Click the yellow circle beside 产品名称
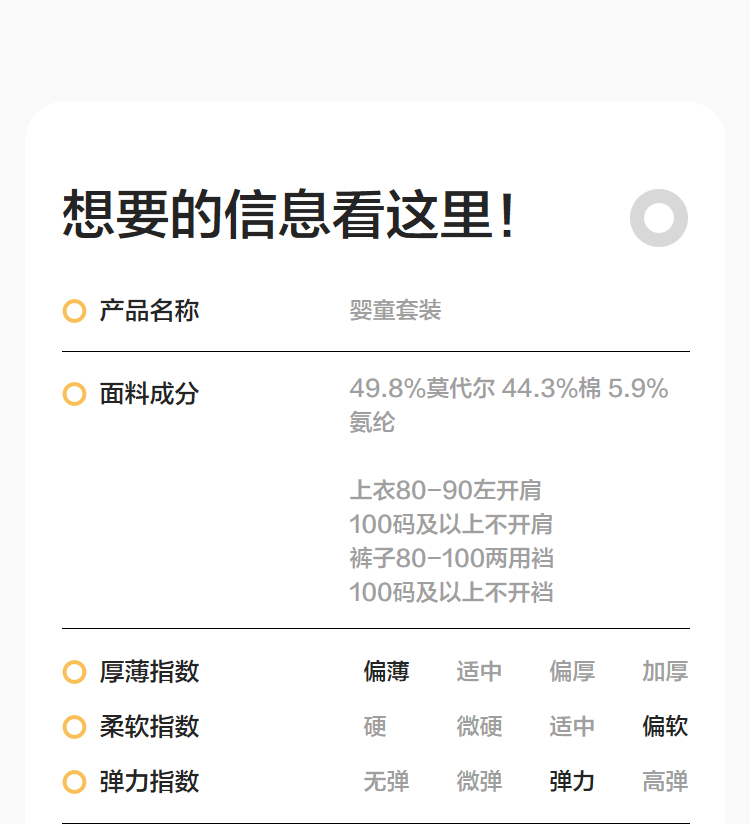Image resolution: width=750 pixels, height=824 pixels. coord(74,311)
